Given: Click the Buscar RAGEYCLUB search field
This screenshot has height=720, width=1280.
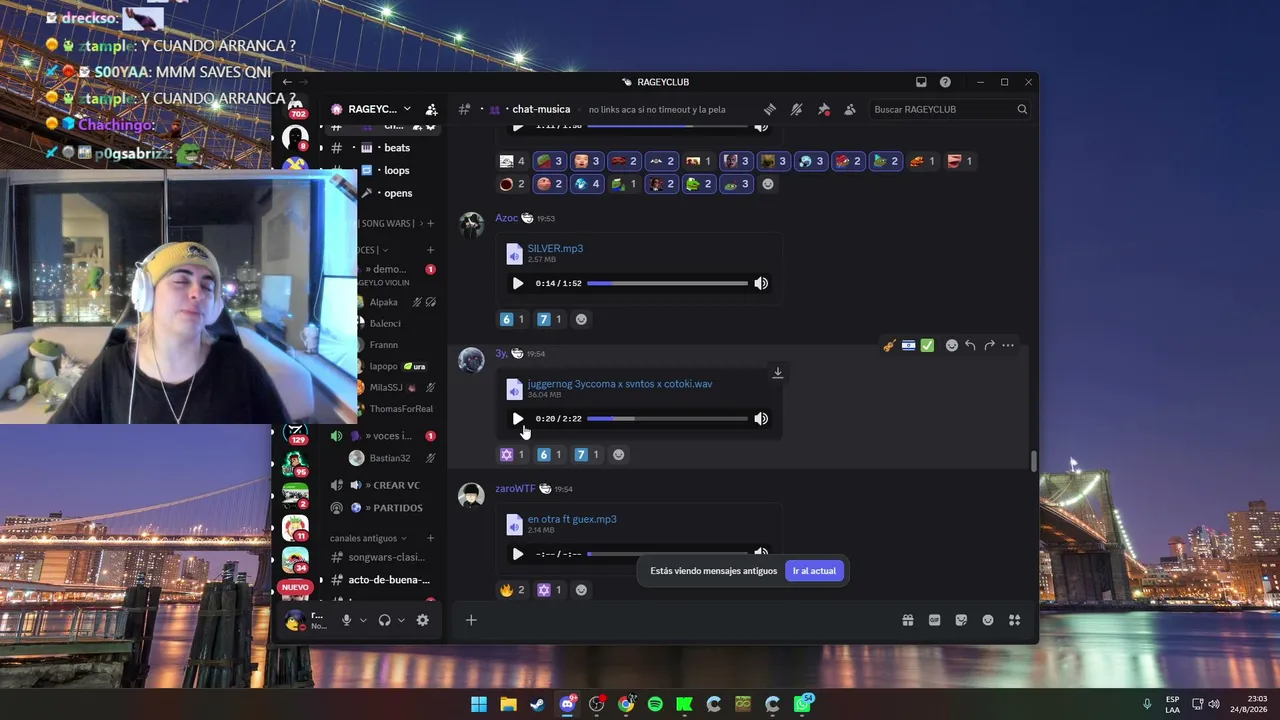Looking at the screenshot, I should [x=950, y=109].
